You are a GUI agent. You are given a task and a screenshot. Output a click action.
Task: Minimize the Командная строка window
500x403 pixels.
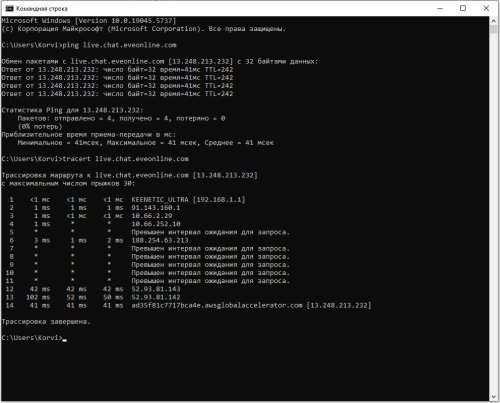[x=440, y=8]
